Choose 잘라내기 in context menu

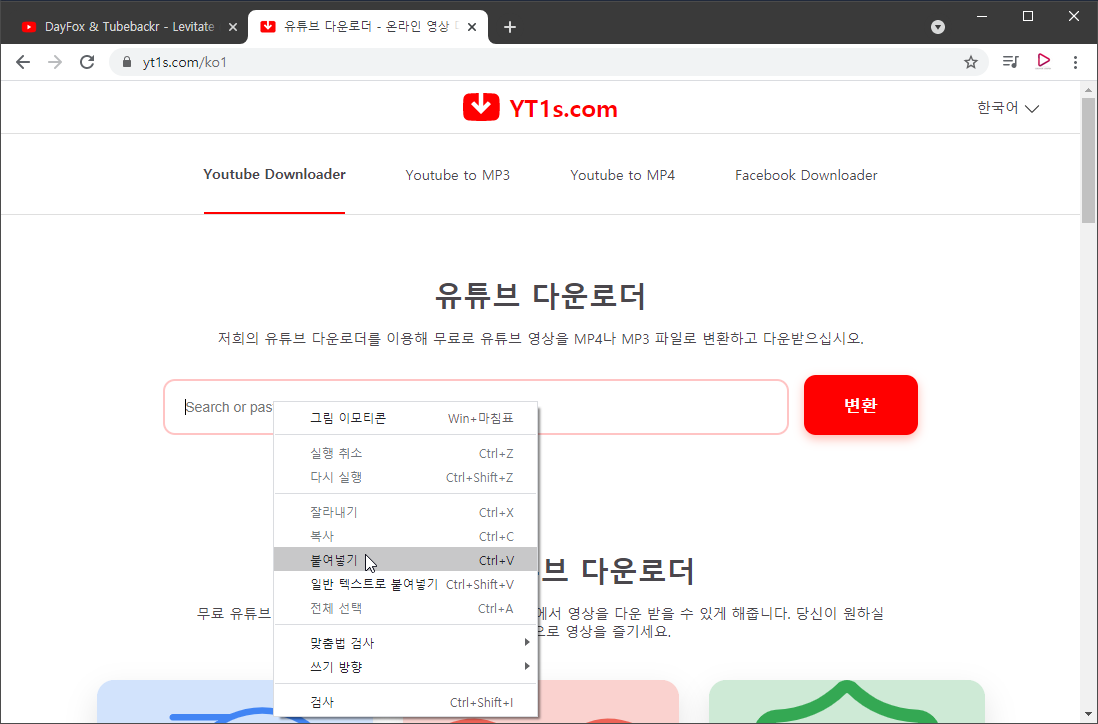[405, 512]
